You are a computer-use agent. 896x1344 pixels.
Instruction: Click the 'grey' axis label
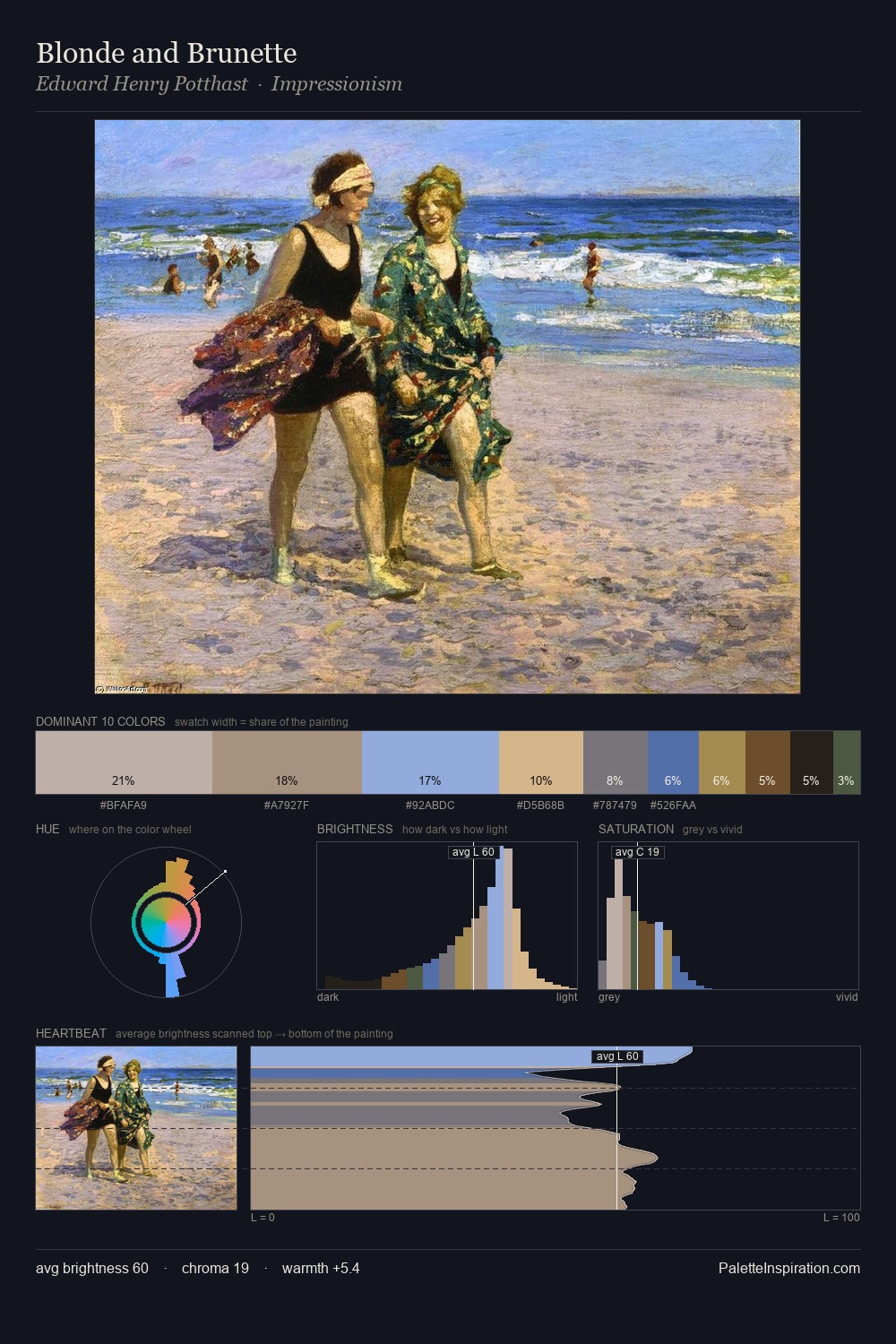click(x=609, y=997)
